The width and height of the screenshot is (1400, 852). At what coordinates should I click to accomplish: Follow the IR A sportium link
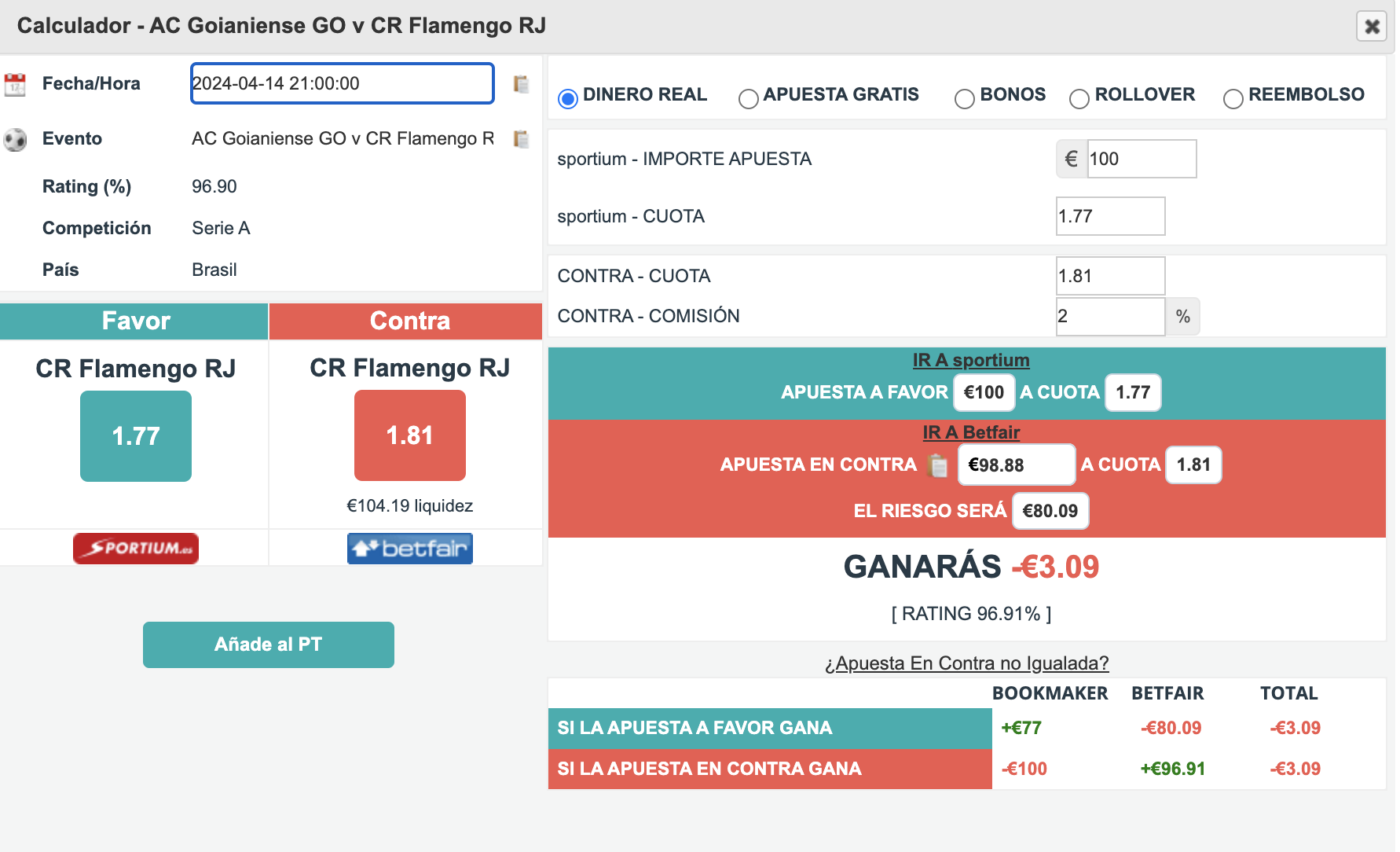click(971, 360)
